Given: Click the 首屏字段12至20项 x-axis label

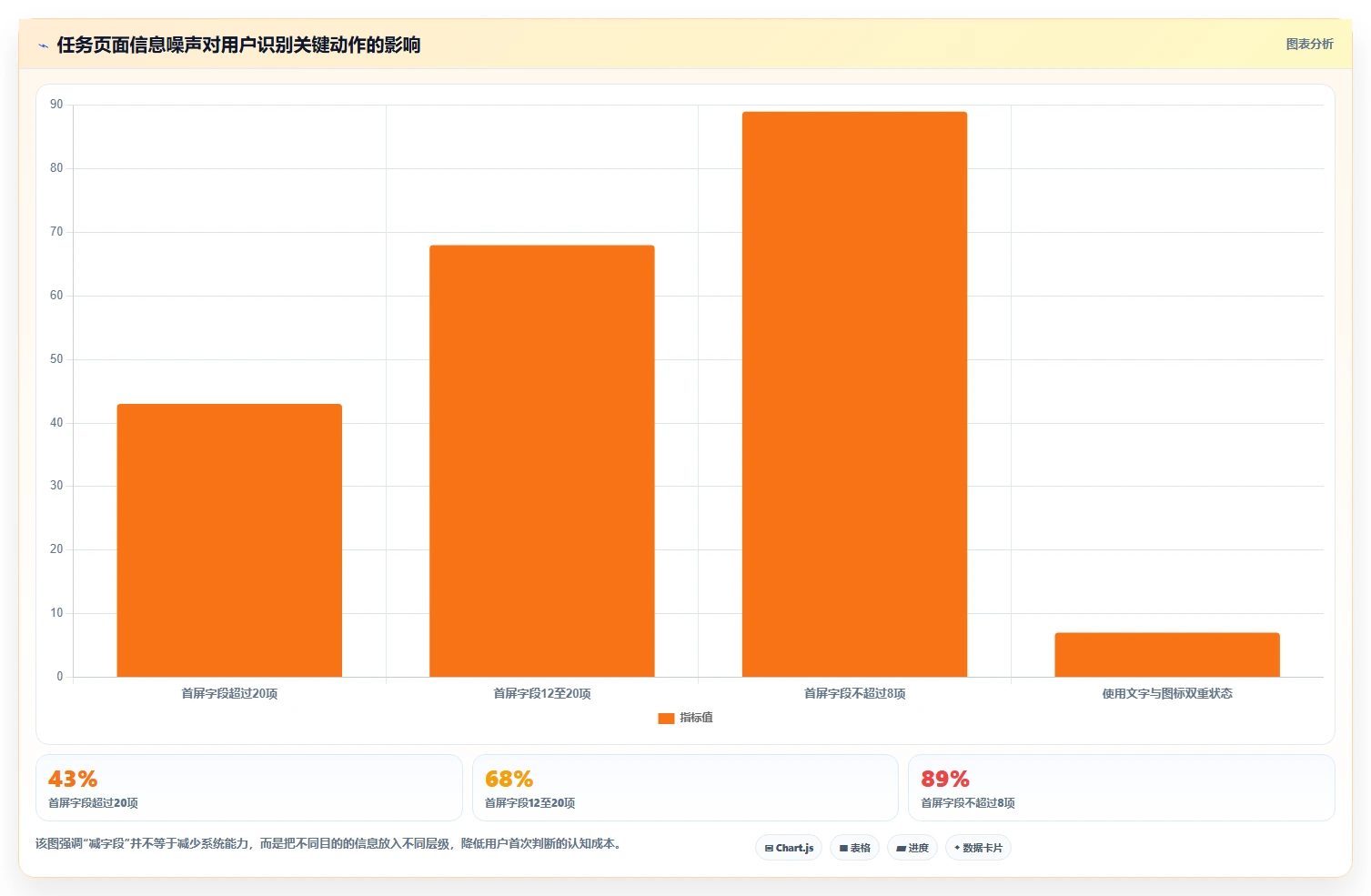Looking at the screenshot, I should (x=542, y=694).
